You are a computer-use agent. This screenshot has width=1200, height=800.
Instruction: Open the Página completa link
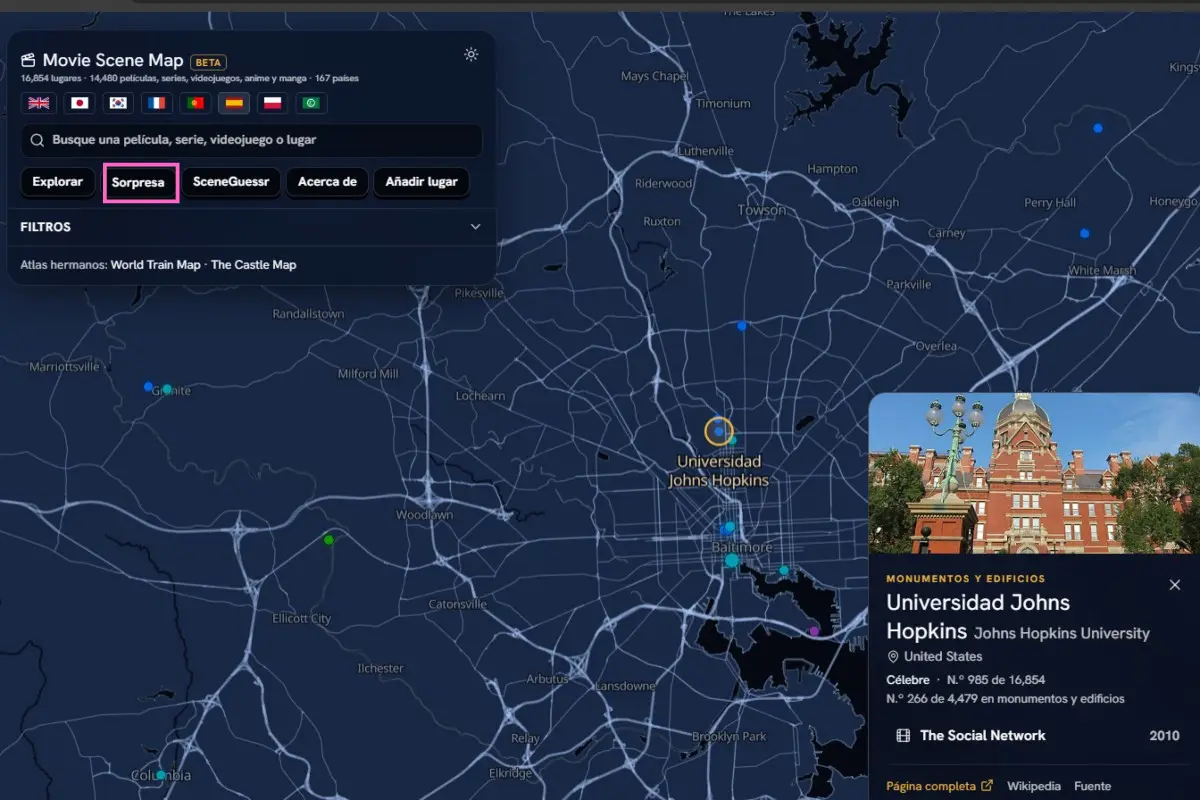coord(932,786)
